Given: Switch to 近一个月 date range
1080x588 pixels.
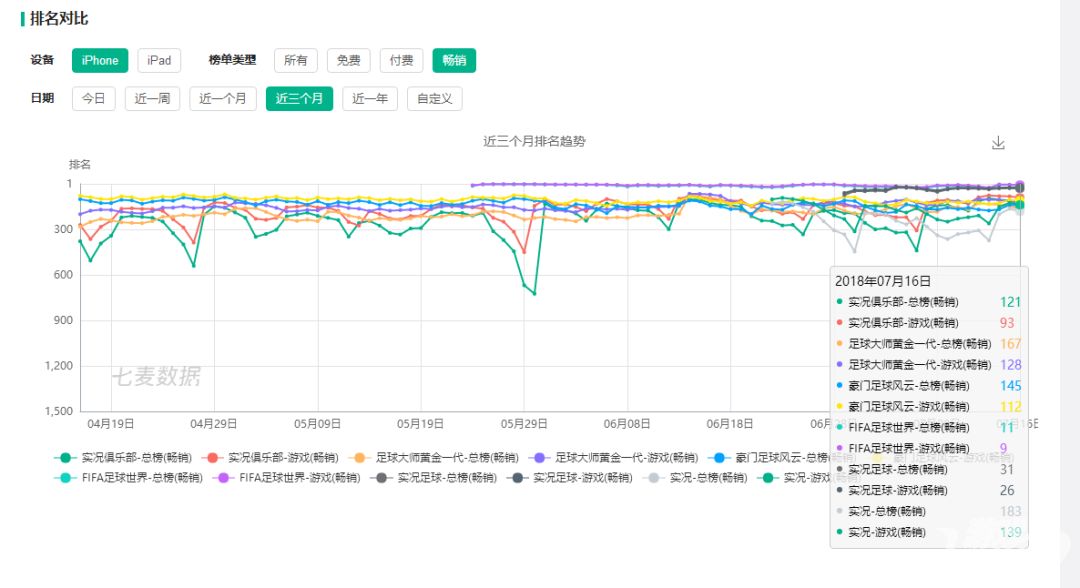Looking at the screenshot, I should coord(222,98).
